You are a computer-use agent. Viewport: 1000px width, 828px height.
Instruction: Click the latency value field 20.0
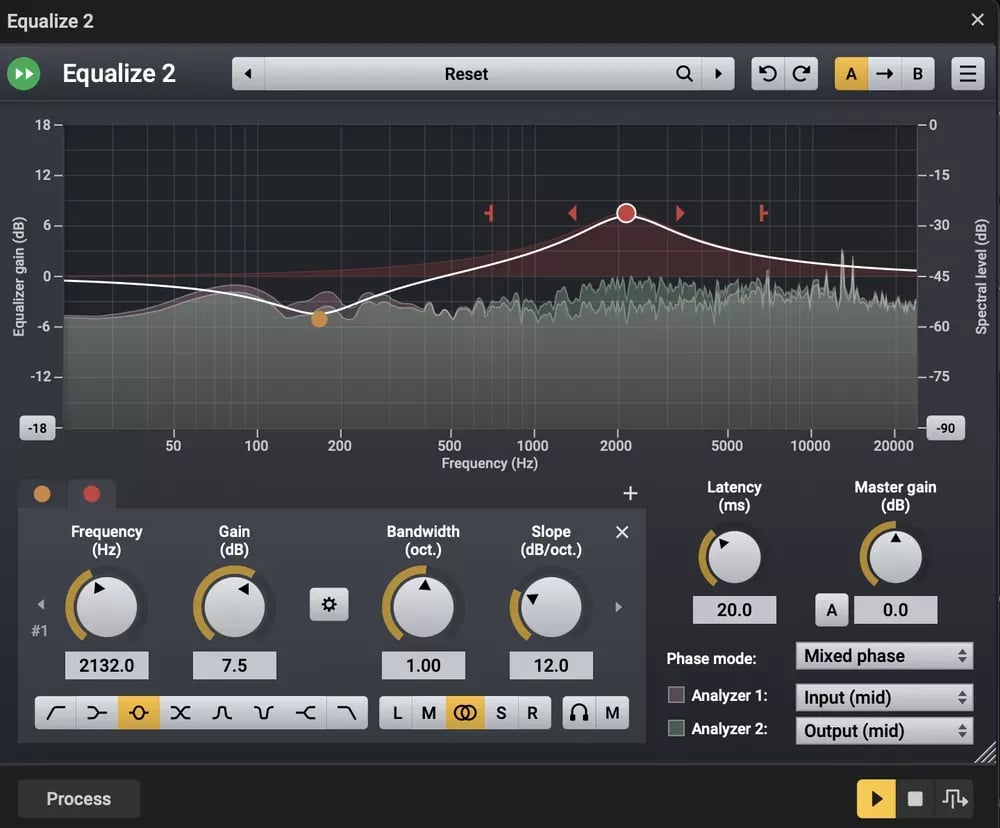click(x=734, y=610)
